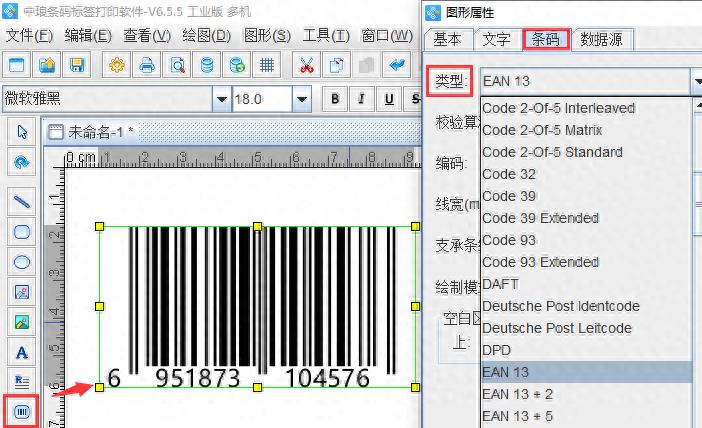The height and width of the screenshot is (428, 702).
Task: Select the barcode drawing tool
Action: point(22,411)
